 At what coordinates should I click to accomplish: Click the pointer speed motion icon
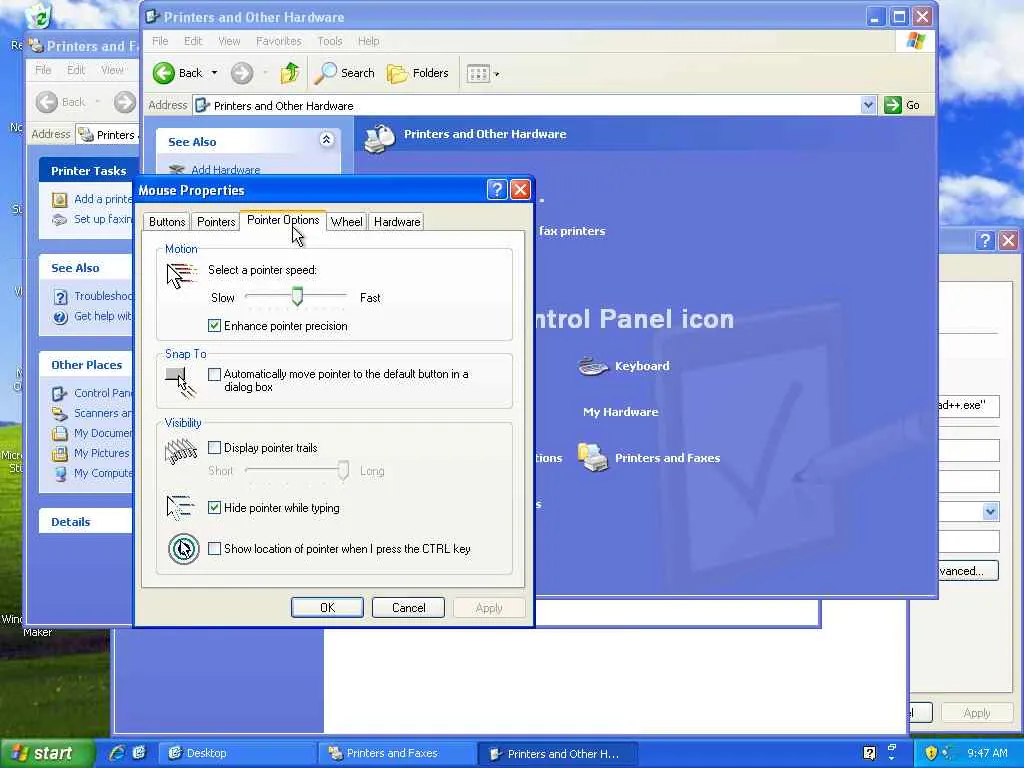click(x=182, y=276)
